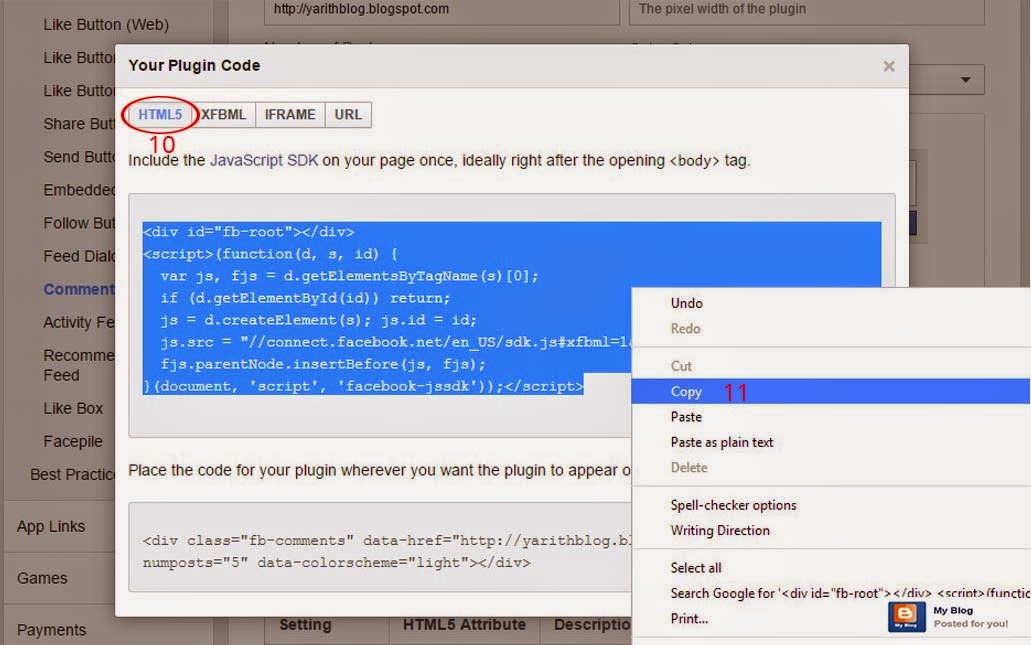Open Feed Dialog sidebar item

[79, 256]
